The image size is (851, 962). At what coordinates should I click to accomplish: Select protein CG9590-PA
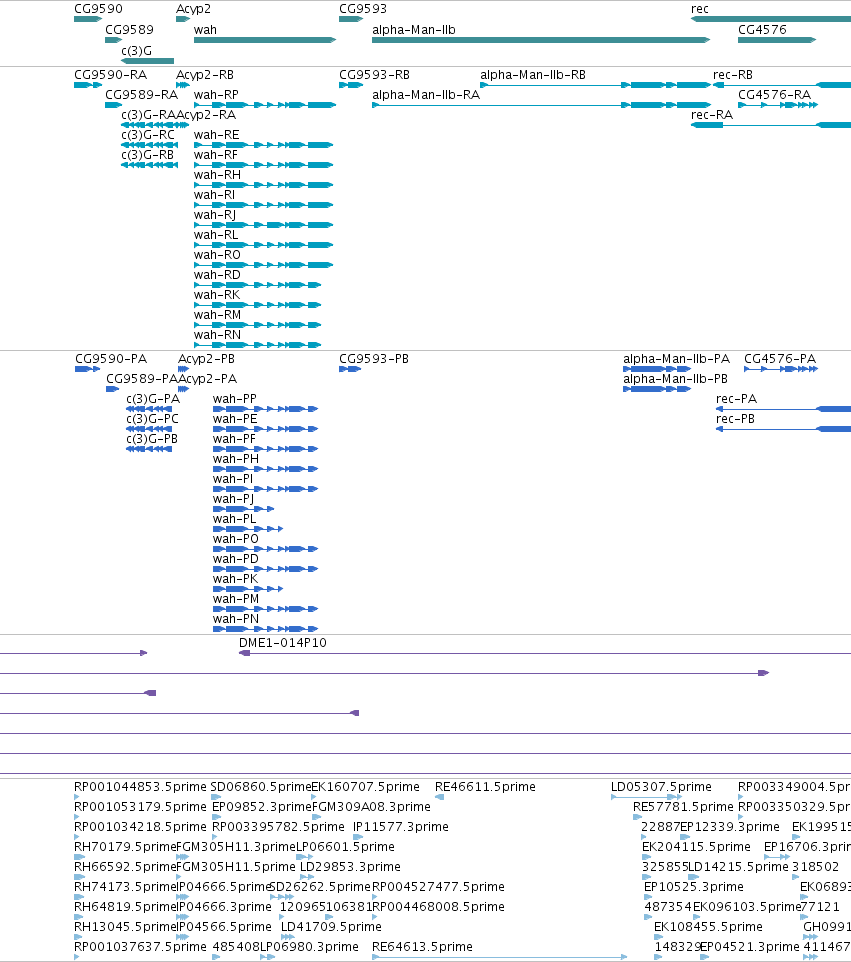(111, 359)
